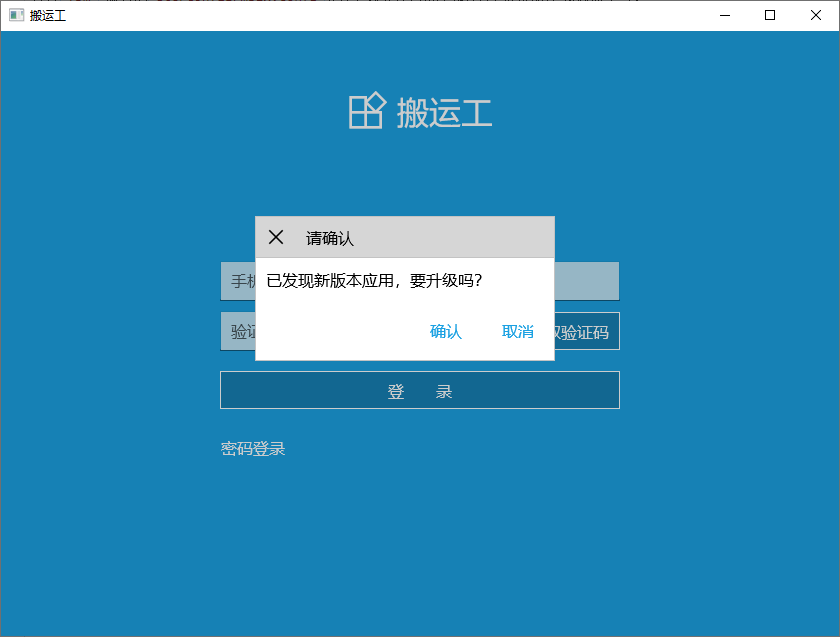Request a code with the 验证码 button

coord(587,331)
